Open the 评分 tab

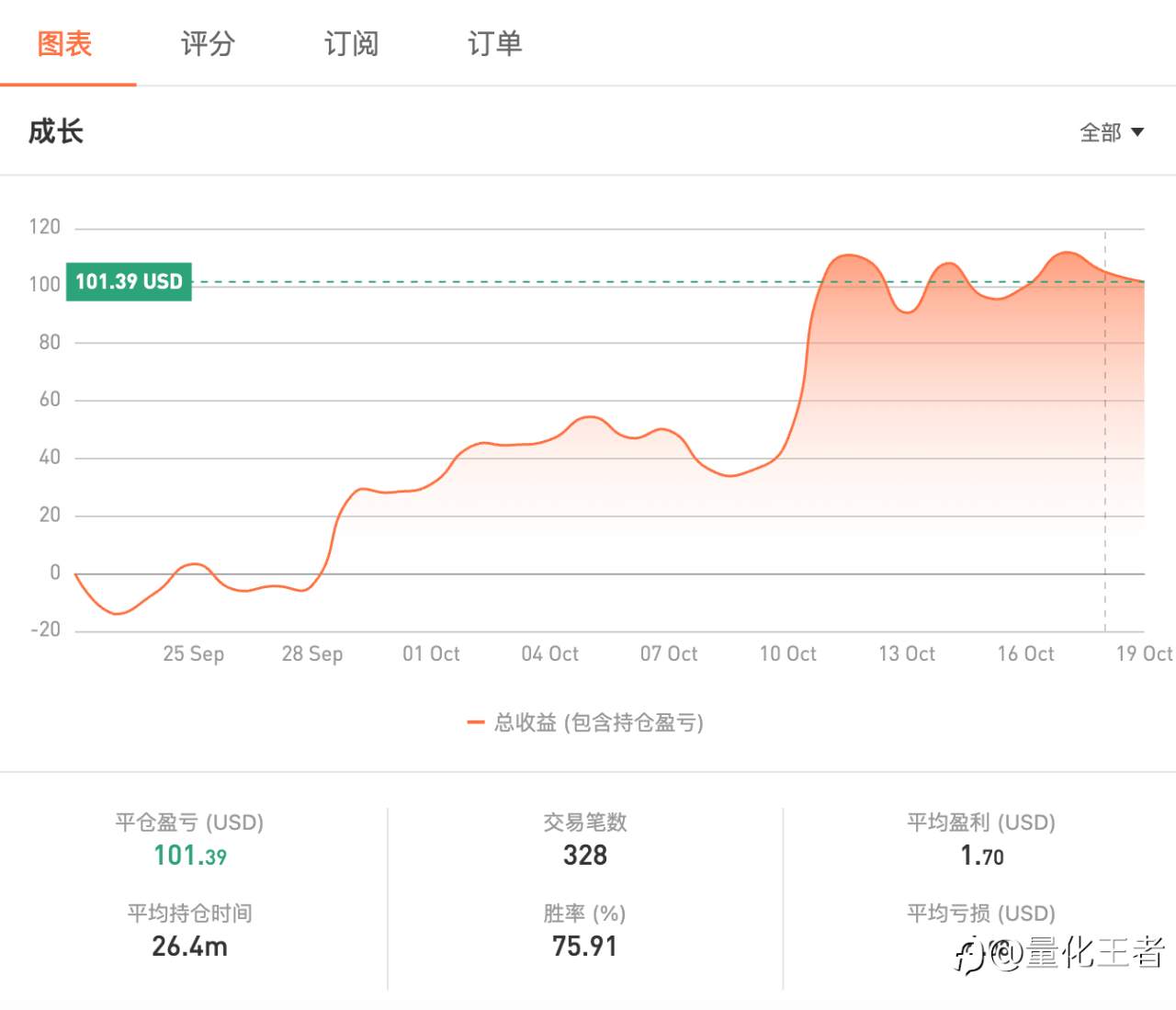208,43
